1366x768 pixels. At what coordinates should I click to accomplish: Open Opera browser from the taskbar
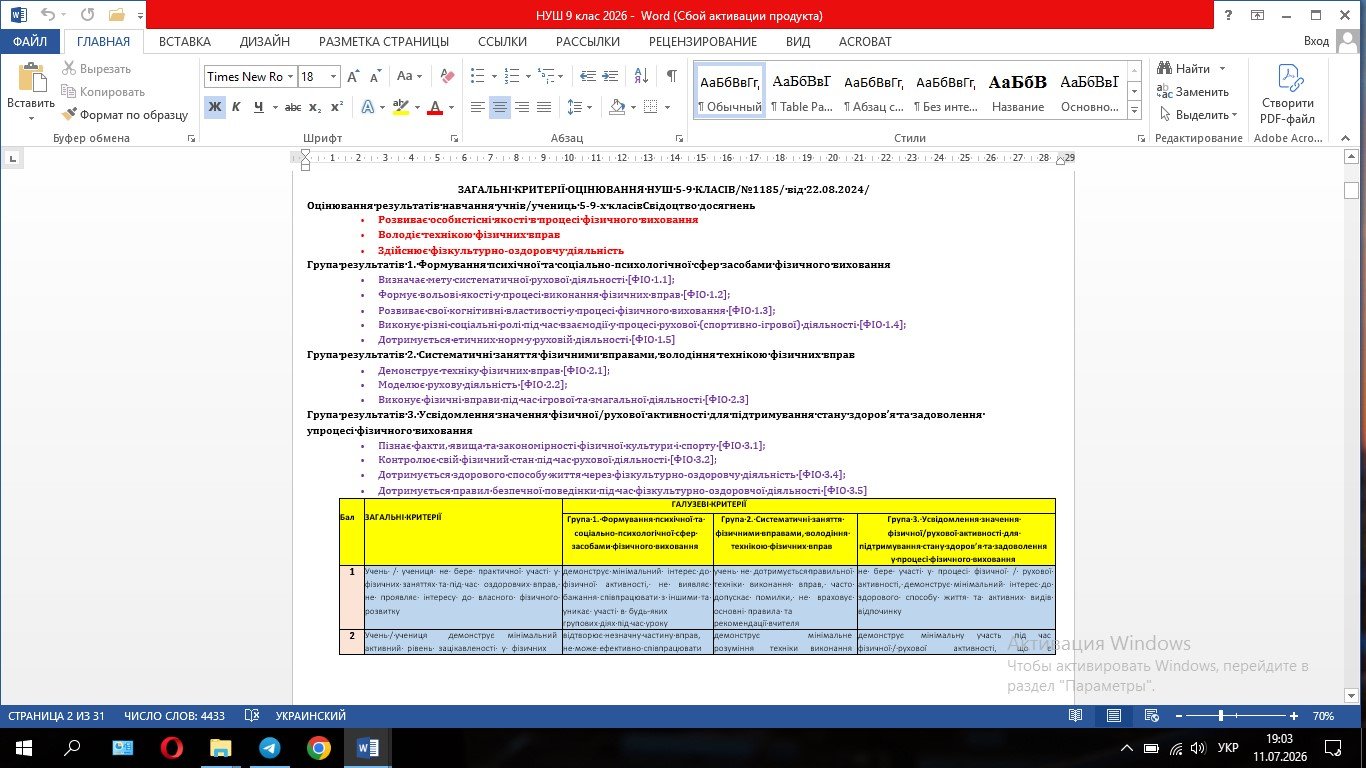(x=171, y=747)
